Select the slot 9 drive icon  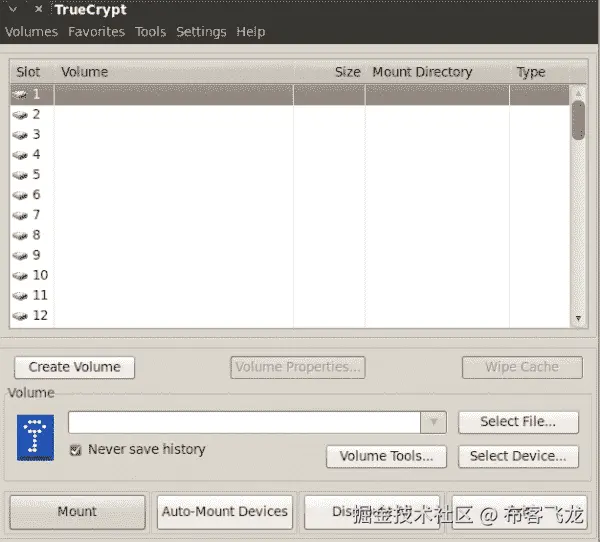pos(20,255)
